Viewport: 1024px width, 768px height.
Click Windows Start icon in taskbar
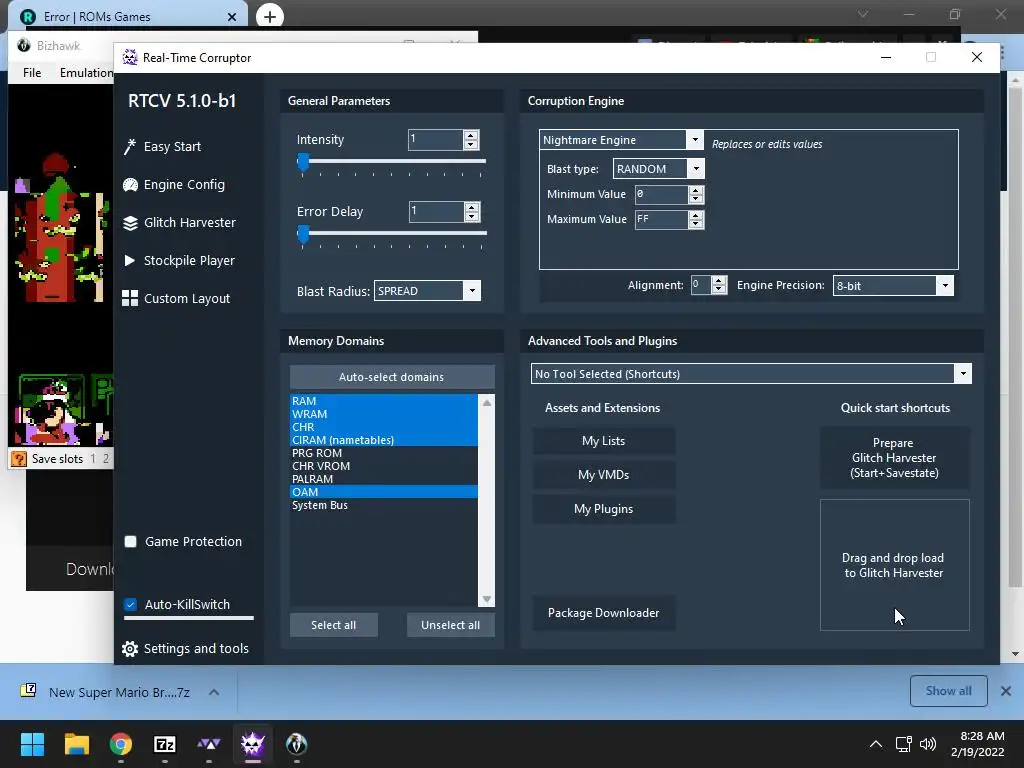click(32, 744)
